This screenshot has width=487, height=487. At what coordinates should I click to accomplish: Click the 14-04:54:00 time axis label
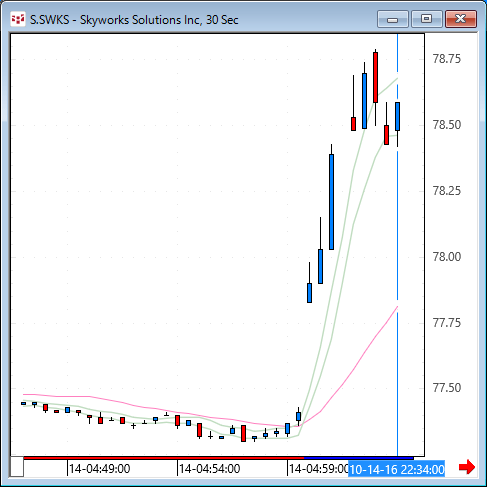pos(209,469)
